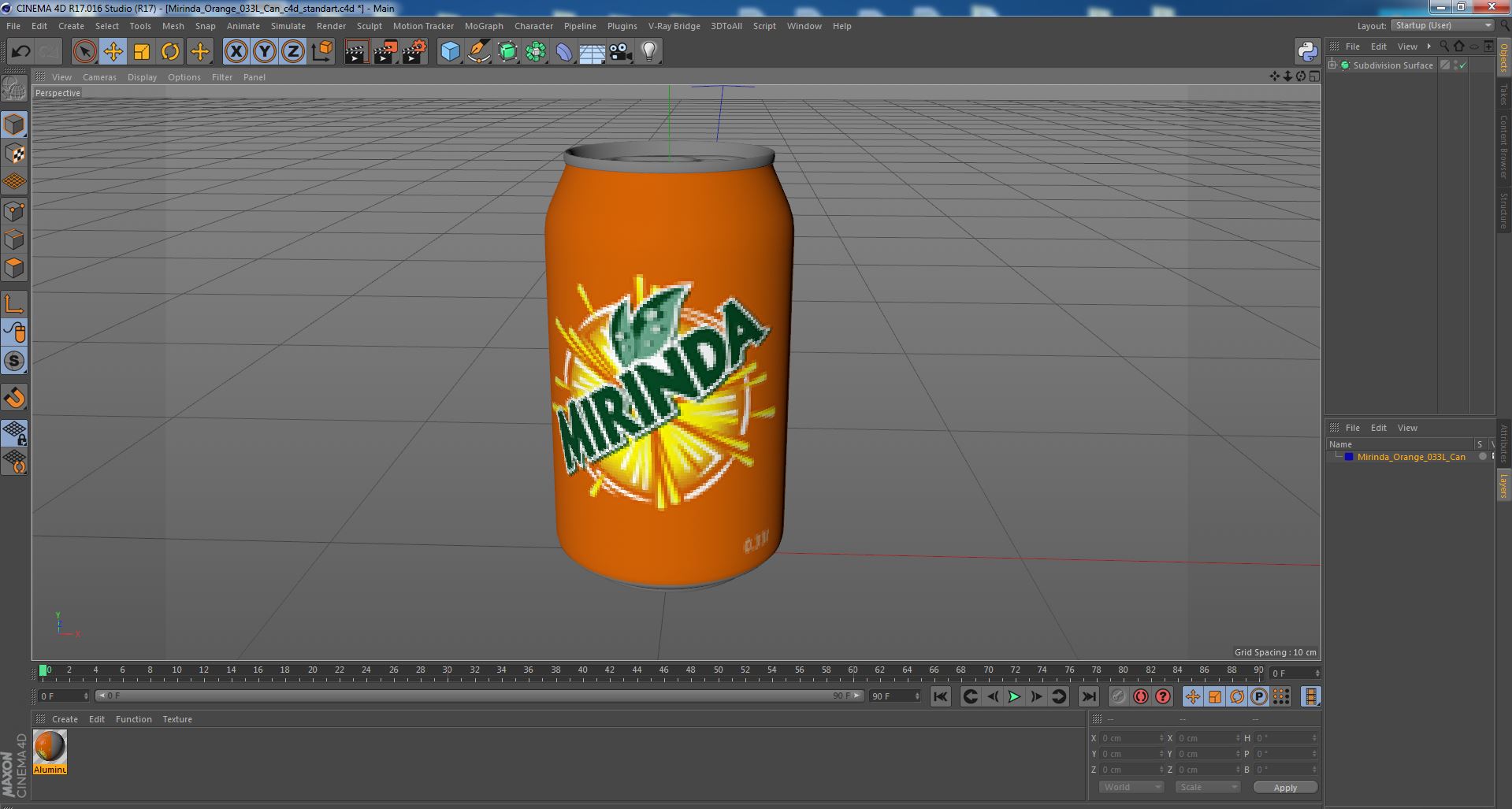Open the Layout Startup dropdown
1512x809 pixels.
(x=1443, y=25)
